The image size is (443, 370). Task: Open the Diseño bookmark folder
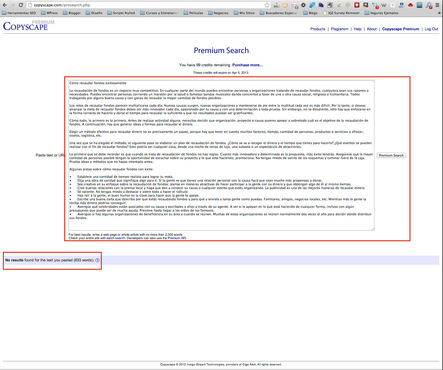[x=94, y=13]
